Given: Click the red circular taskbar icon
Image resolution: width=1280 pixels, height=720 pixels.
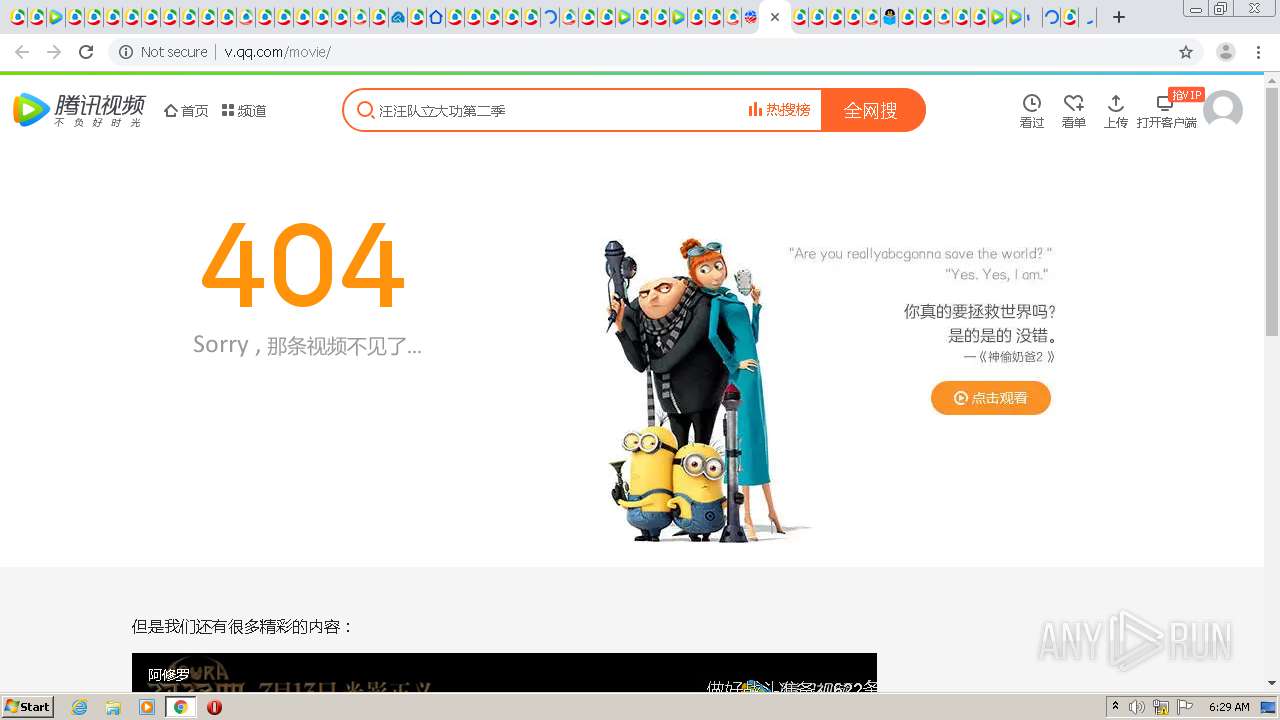Looking at the screenshot, I should (x=214, y=707).
